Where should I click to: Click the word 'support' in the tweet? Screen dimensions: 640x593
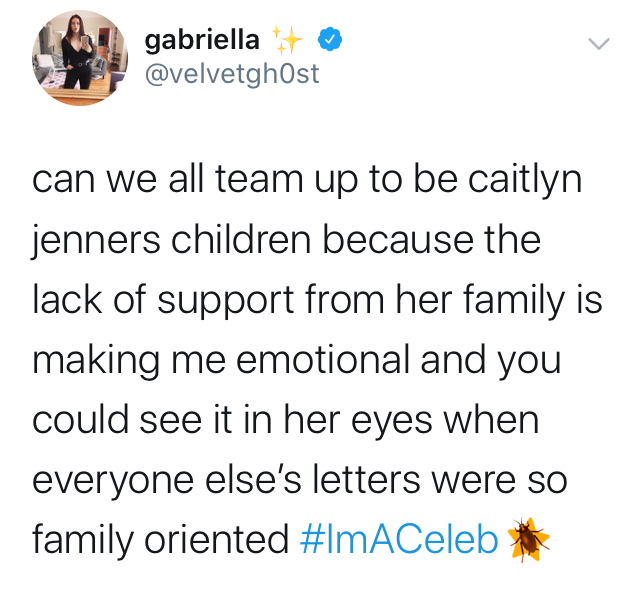coord(226,302)
